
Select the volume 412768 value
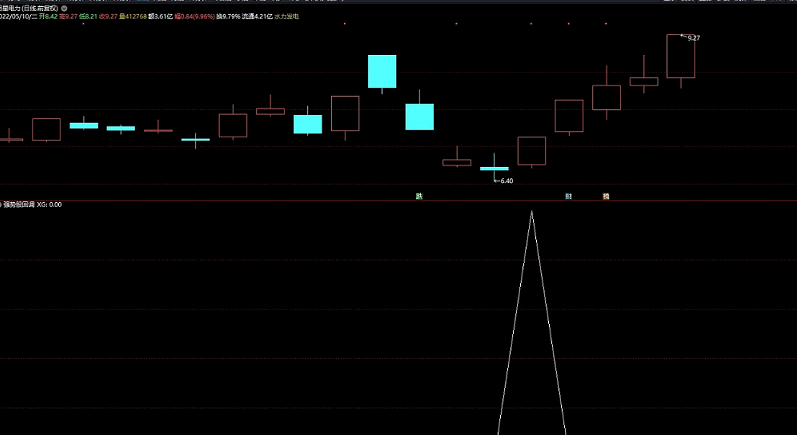coord(136,17)
